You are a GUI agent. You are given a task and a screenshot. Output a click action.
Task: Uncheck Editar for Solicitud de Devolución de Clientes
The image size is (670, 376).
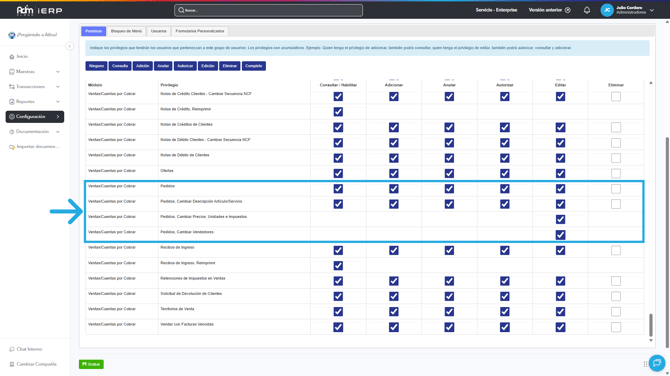pos(560,297)
